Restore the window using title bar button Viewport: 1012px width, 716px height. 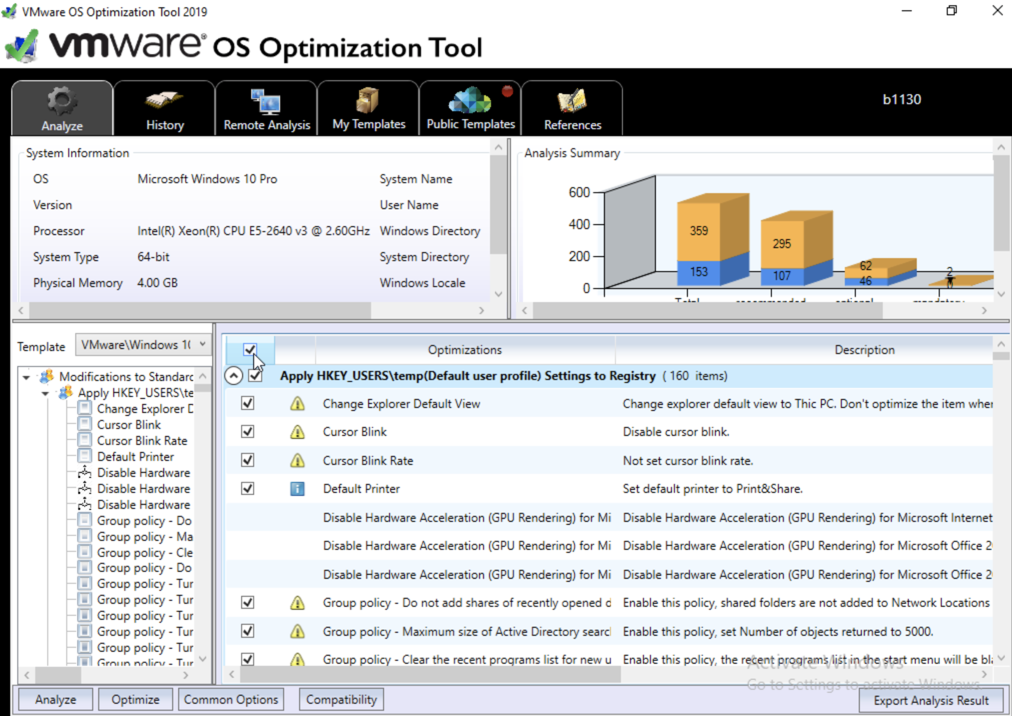951,11
